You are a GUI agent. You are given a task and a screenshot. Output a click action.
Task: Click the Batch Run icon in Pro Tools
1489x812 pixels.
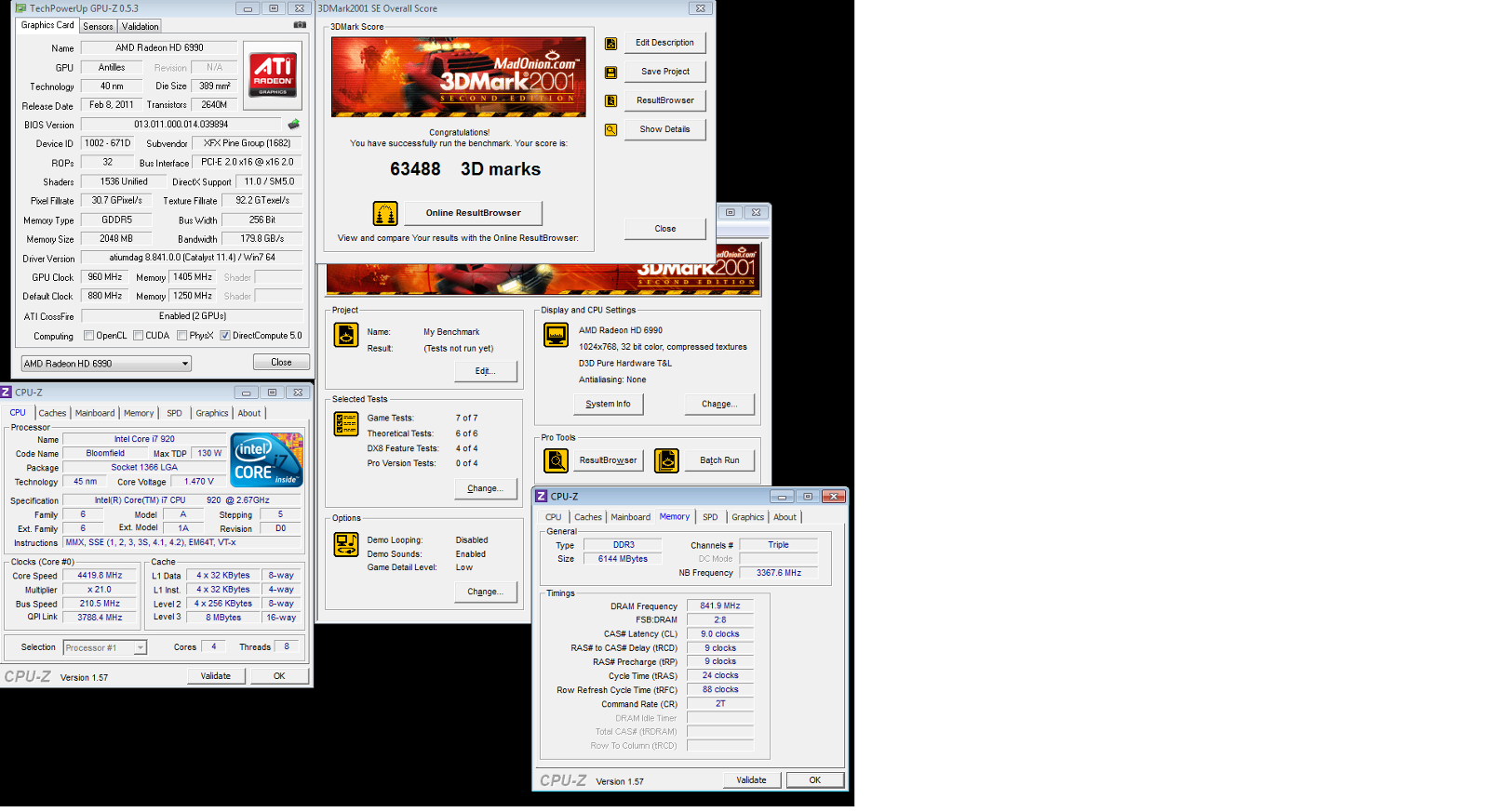(x=666, y=460)
